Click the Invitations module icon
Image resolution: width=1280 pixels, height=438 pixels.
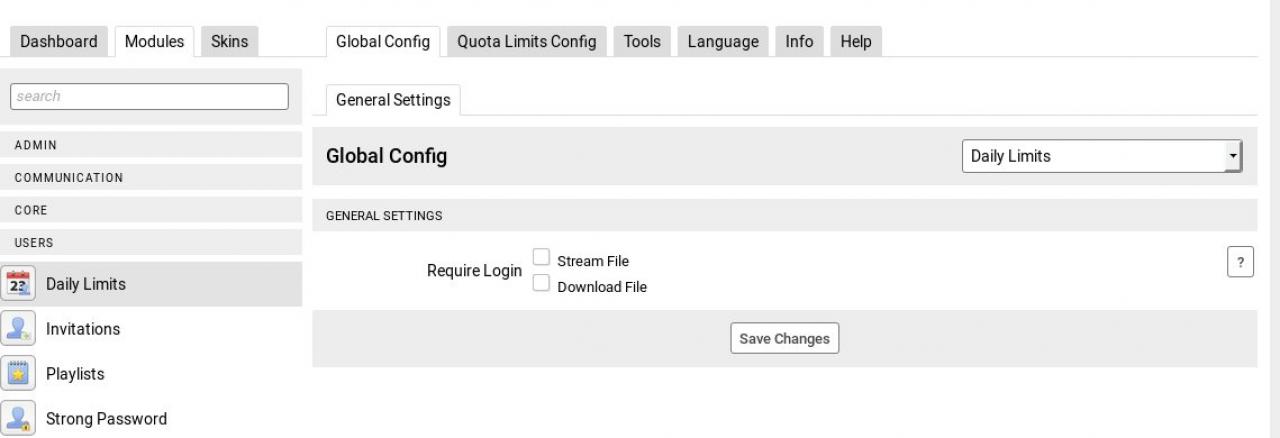(x=19, y=329)
